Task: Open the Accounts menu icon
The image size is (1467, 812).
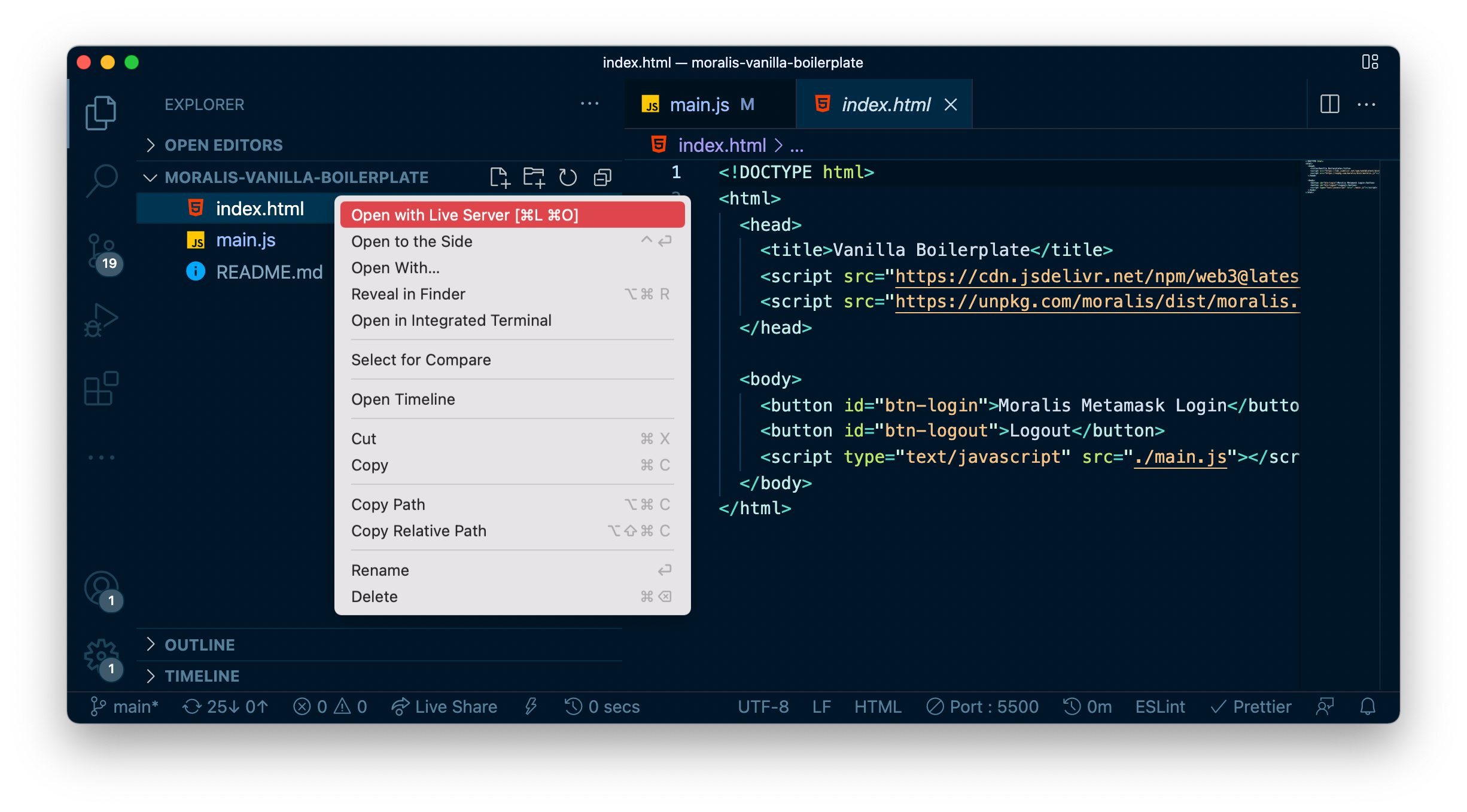Action: point(103,591)
